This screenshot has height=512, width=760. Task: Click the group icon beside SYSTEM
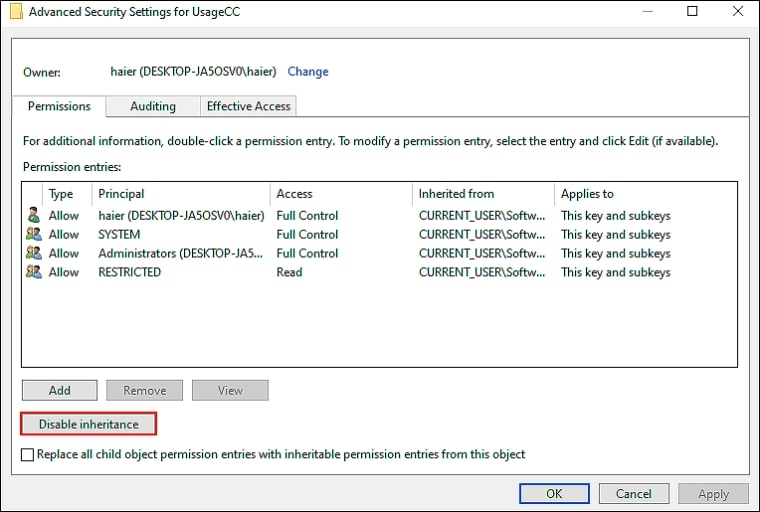(x=33, y=234)
